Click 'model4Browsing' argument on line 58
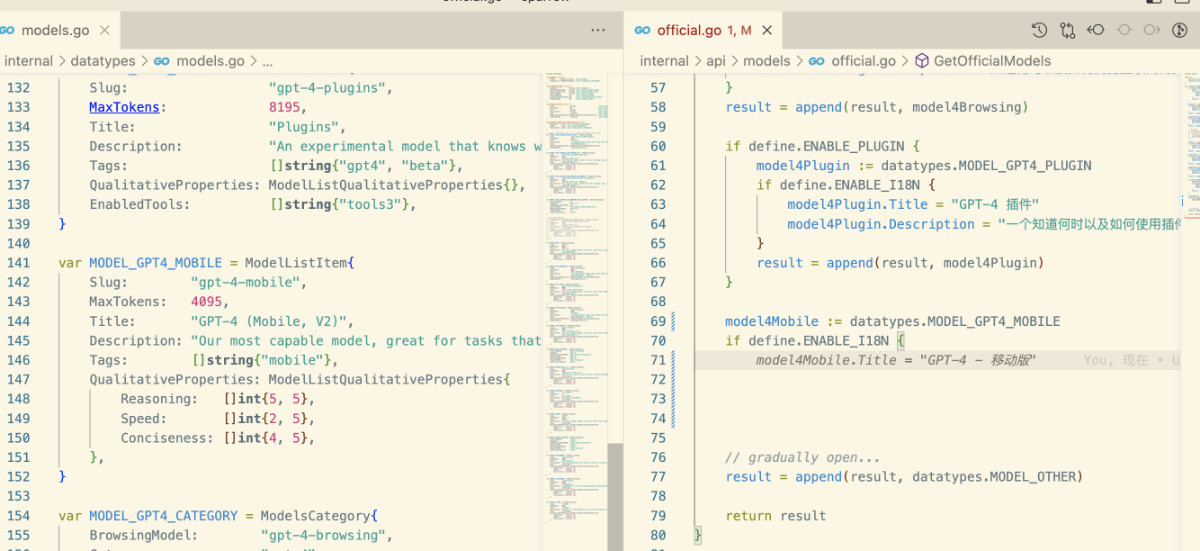 (x=967, y=107)
